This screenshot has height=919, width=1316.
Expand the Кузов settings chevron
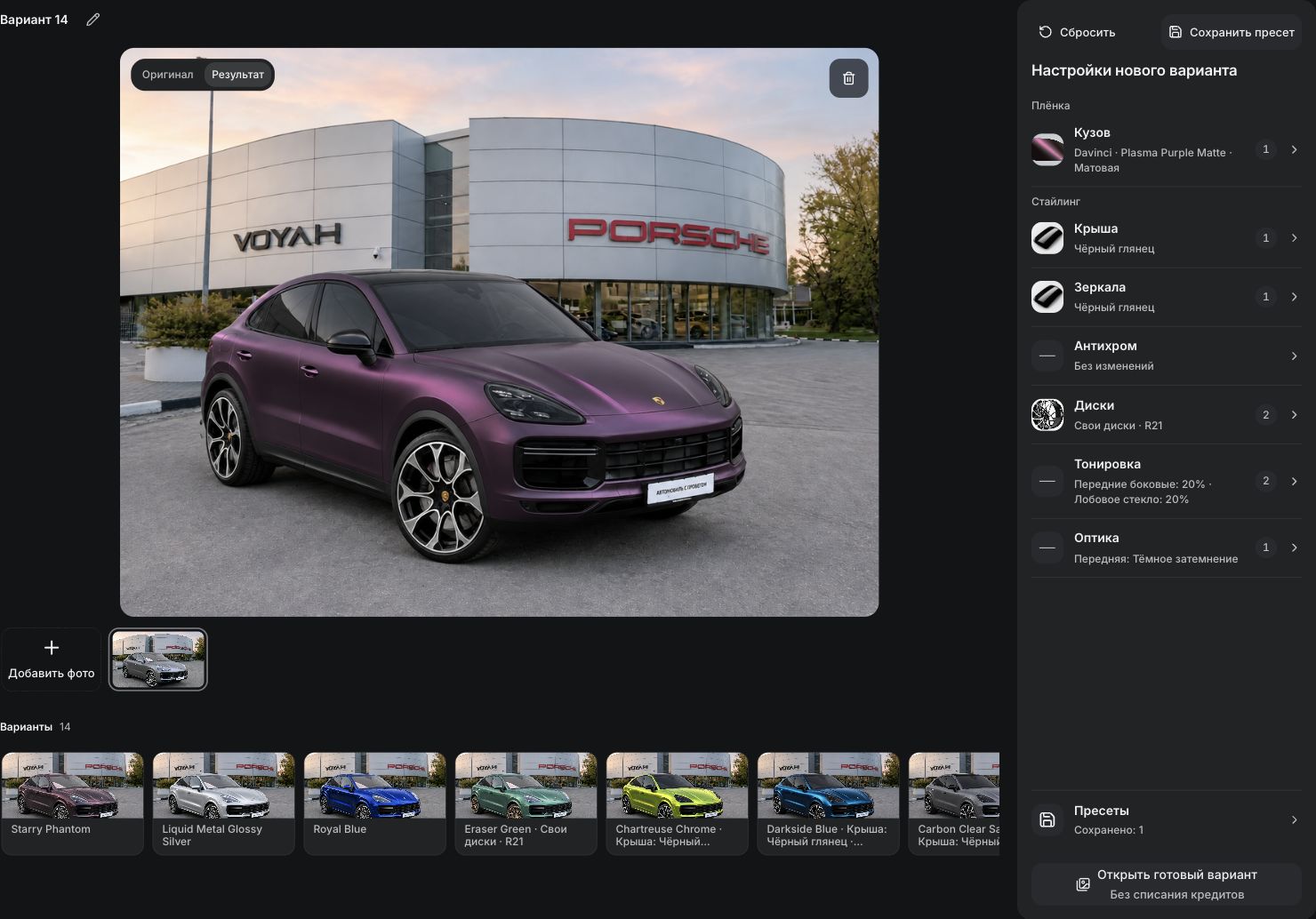1294,149
